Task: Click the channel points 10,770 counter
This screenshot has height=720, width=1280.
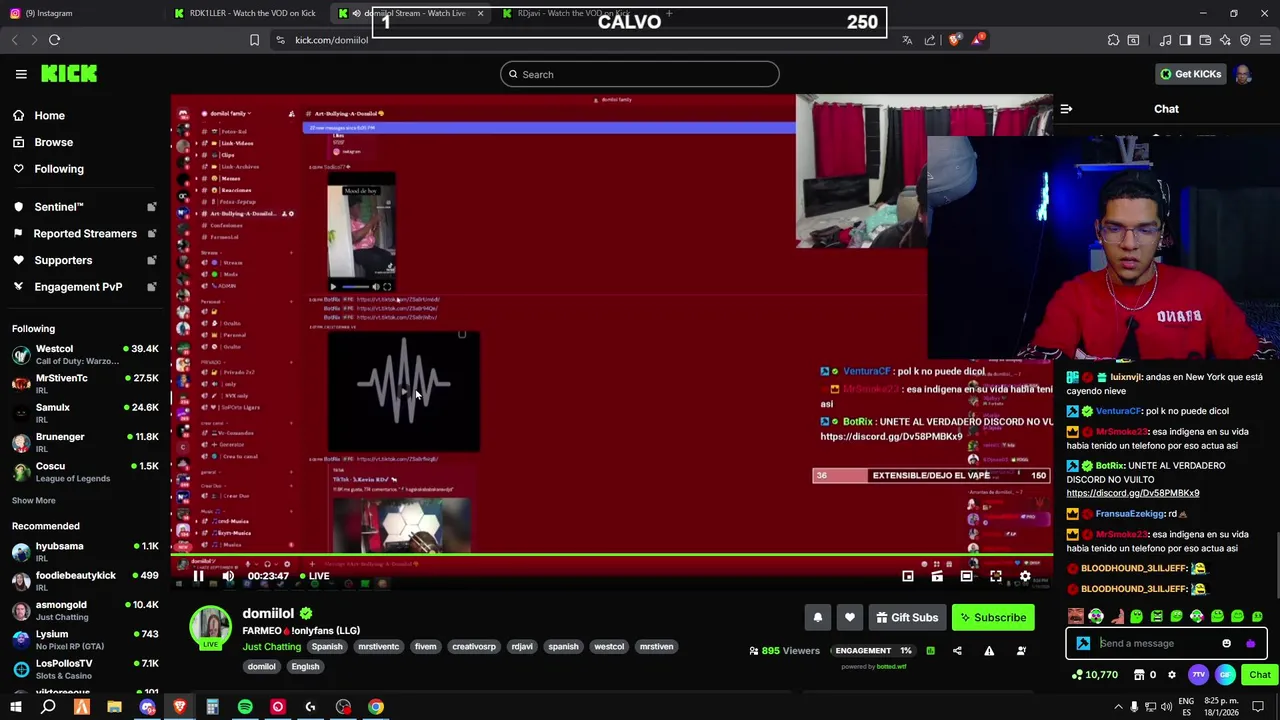Action: [1094, 675]
